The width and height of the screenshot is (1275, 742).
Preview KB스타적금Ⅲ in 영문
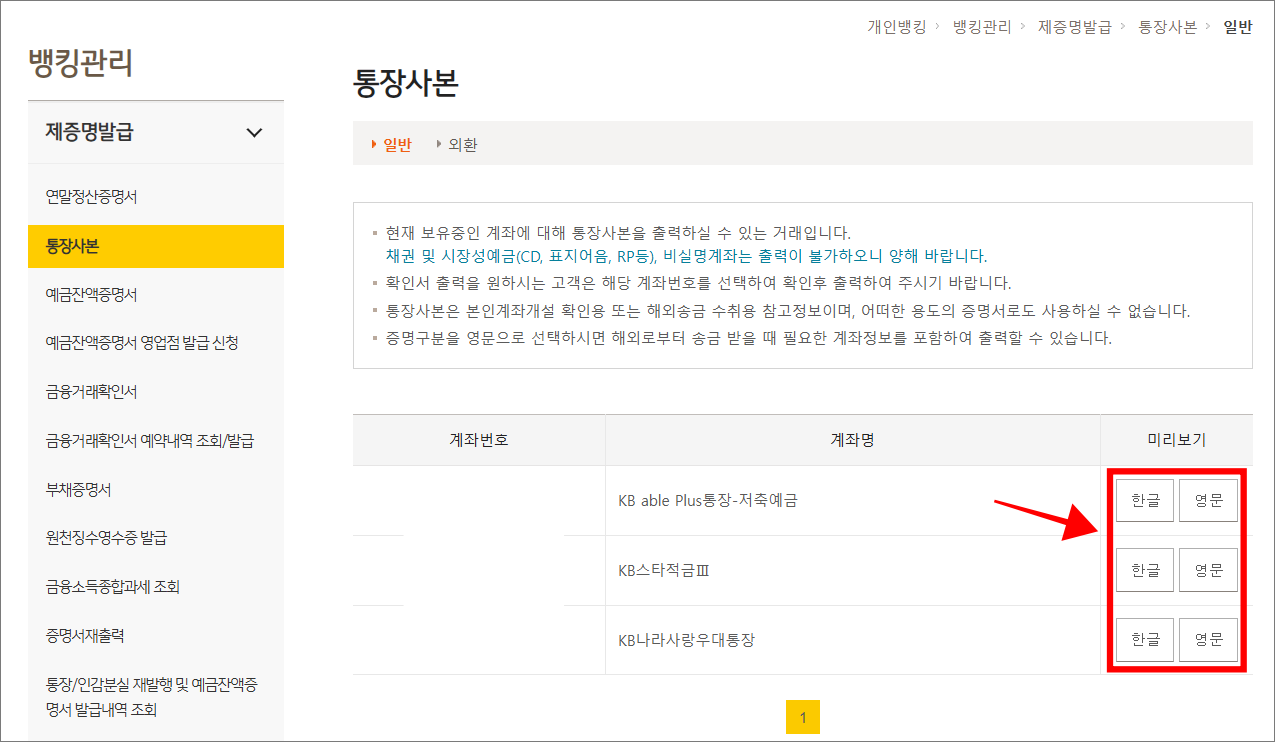click(1208, 570)
